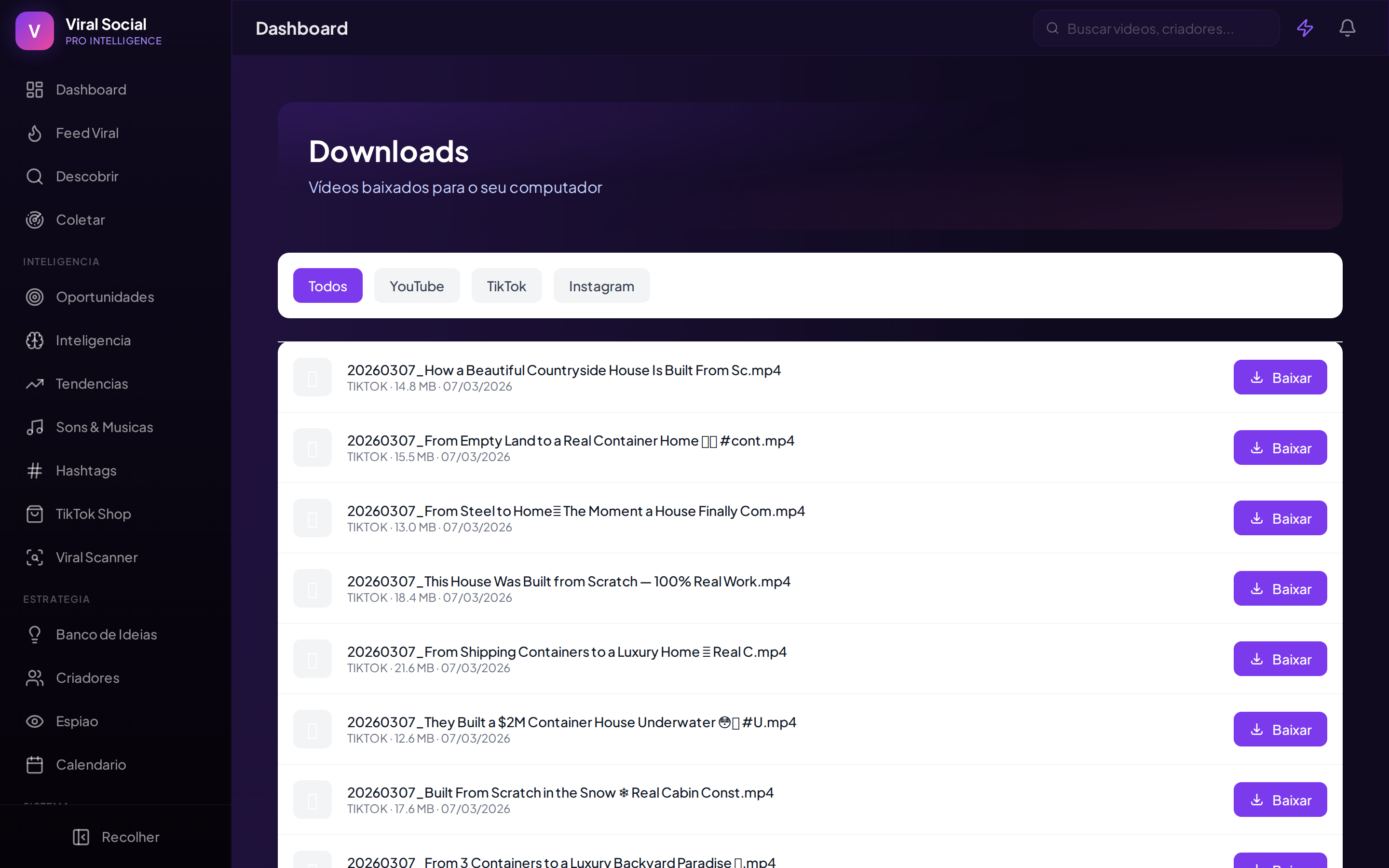Click the TIKTOK · 18.4 MB details

(x=429, y=597)
